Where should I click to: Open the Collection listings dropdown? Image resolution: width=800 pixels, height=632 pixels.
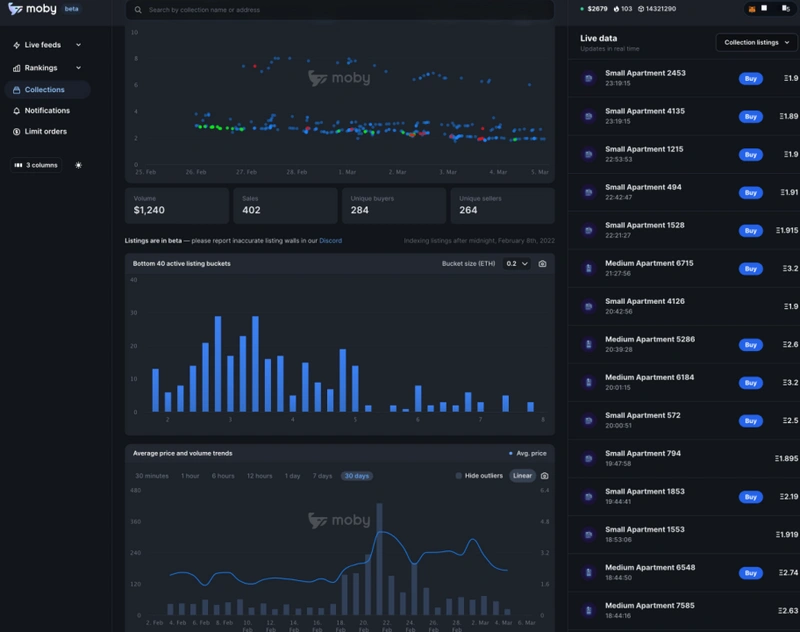[x=756, y=42]
